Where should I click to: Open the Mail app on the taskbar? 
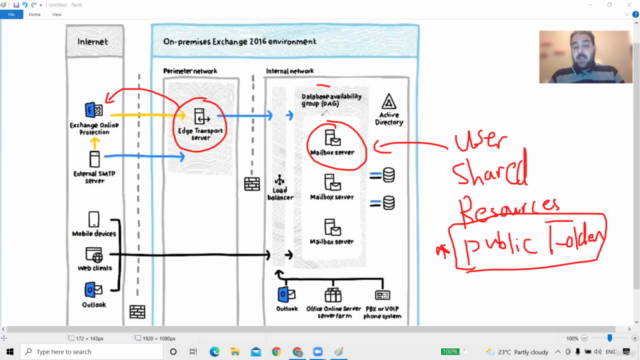[x=256, y=351]
